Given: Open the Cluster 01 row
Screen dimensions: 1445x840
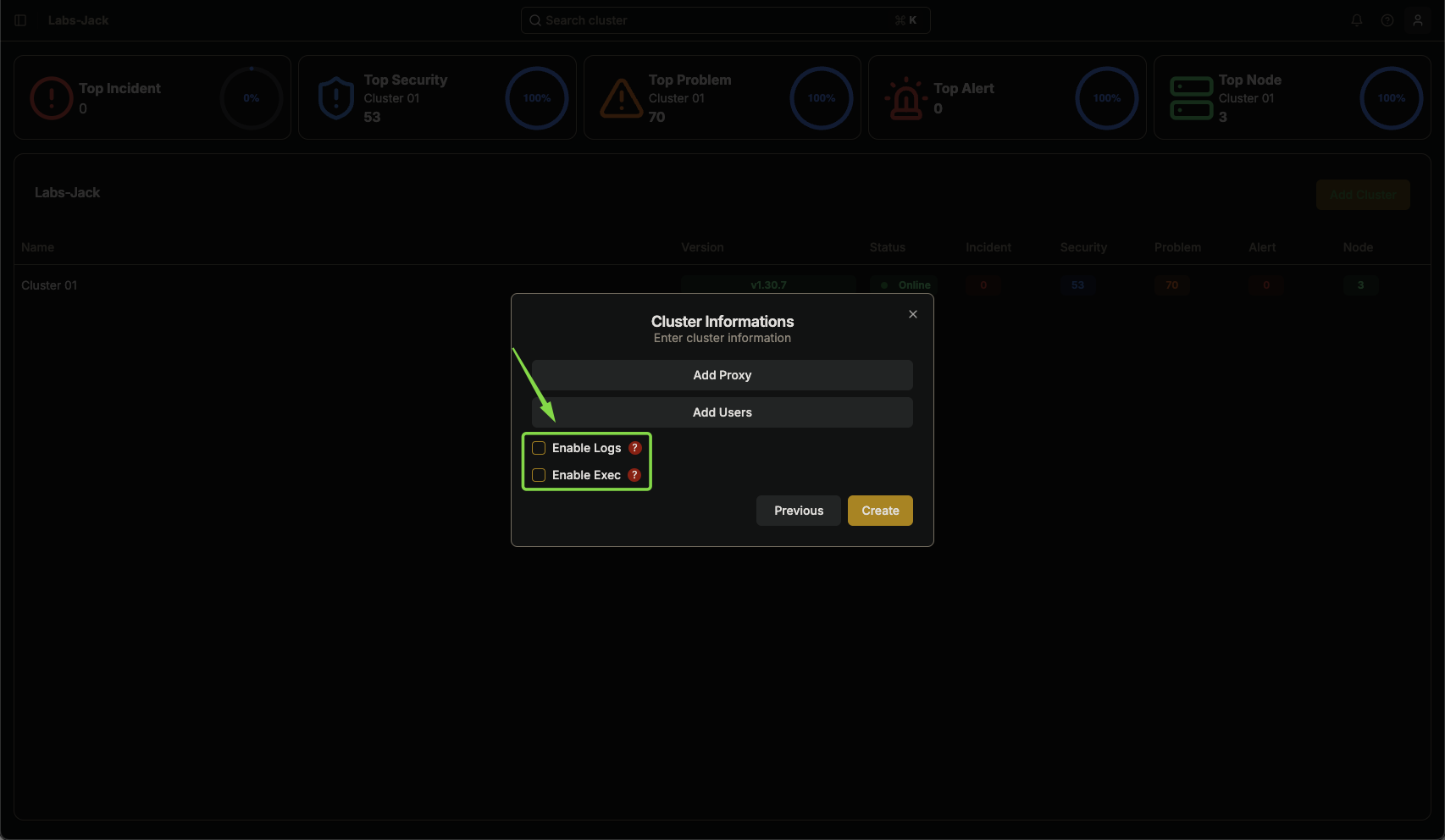Looking at the screenshot, I should pos(722,285).
